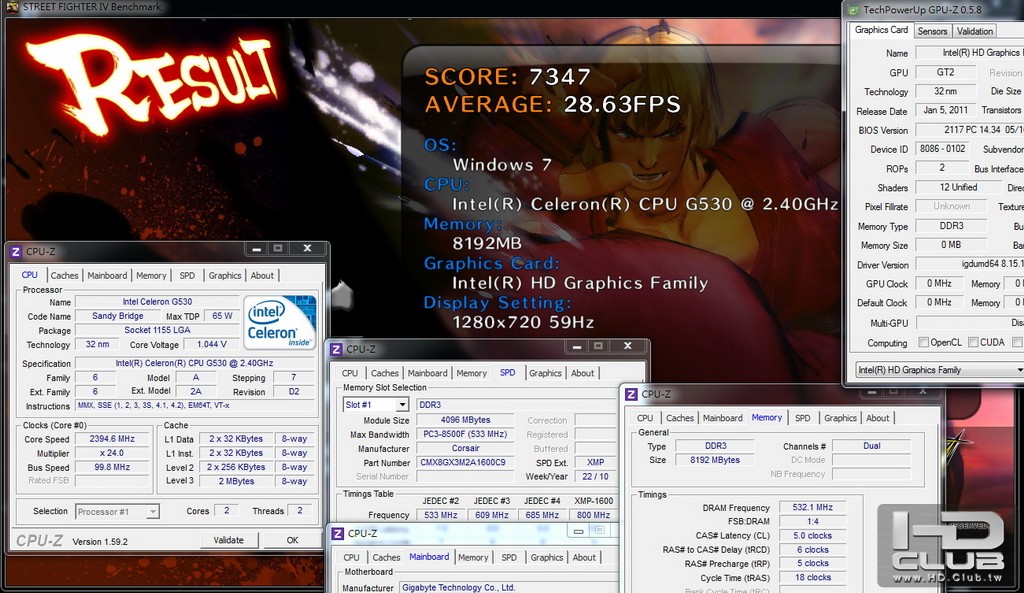Click the Validate button in CPU-Z
This screenshot has height=593, width=1024.
coord(229,540)
